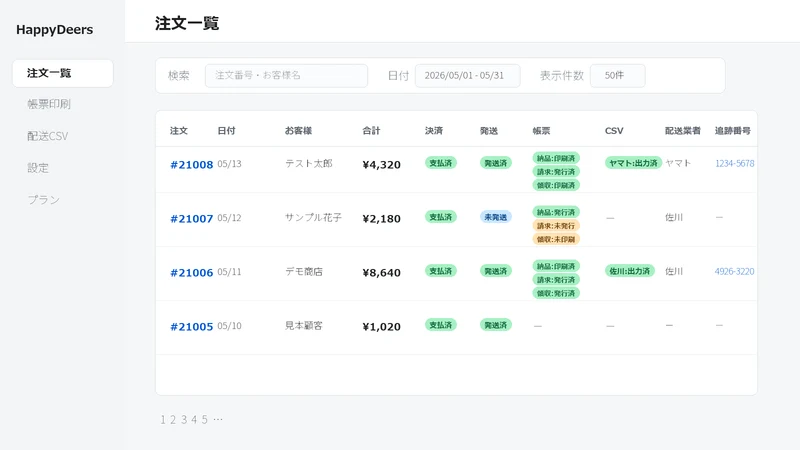This screenshot has width=800, height=450.
Task: Click the 領収:未印刷 badge for order #21007
Action: (x=556, y=239)
